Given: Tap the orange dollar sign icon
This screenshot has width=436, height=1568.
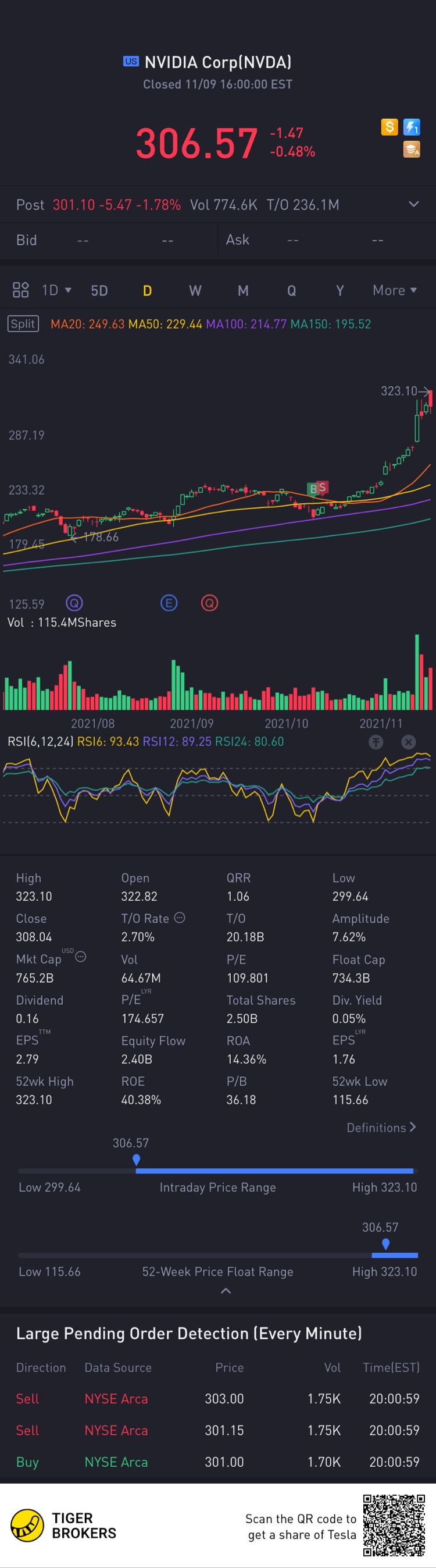Looking at the screenshot, I should click(x=389, y=127).
